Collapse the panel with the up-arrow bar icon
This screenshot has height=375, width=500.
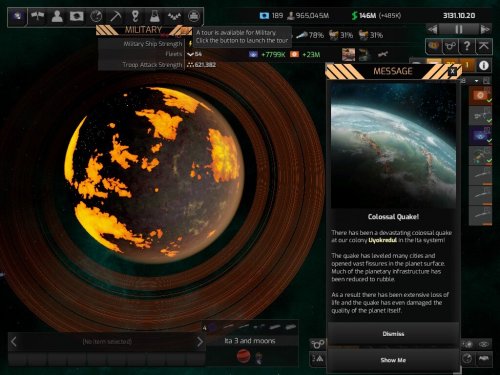484,46
